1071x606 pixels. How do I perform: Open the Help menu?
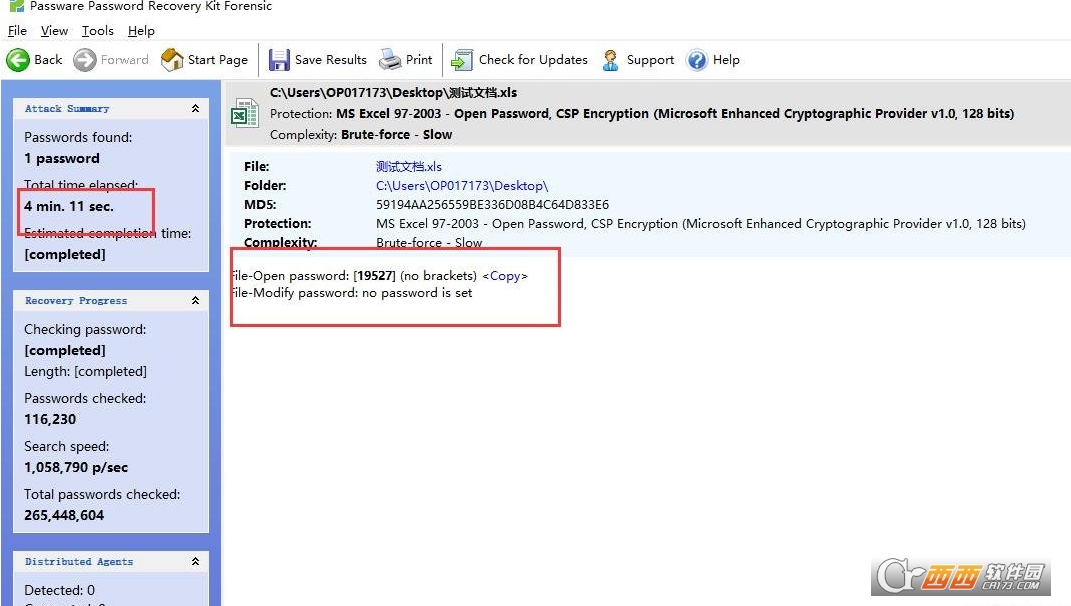click(x=141, y=31)
